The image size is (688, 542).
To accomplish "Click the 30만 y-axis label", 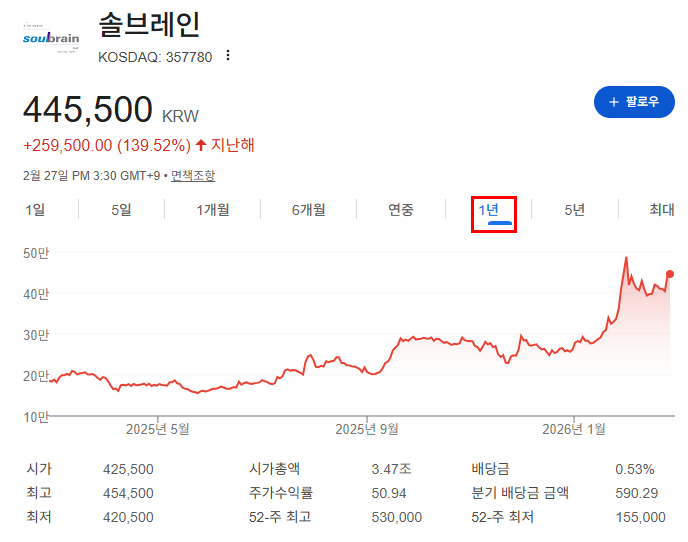I will [36, 335].
